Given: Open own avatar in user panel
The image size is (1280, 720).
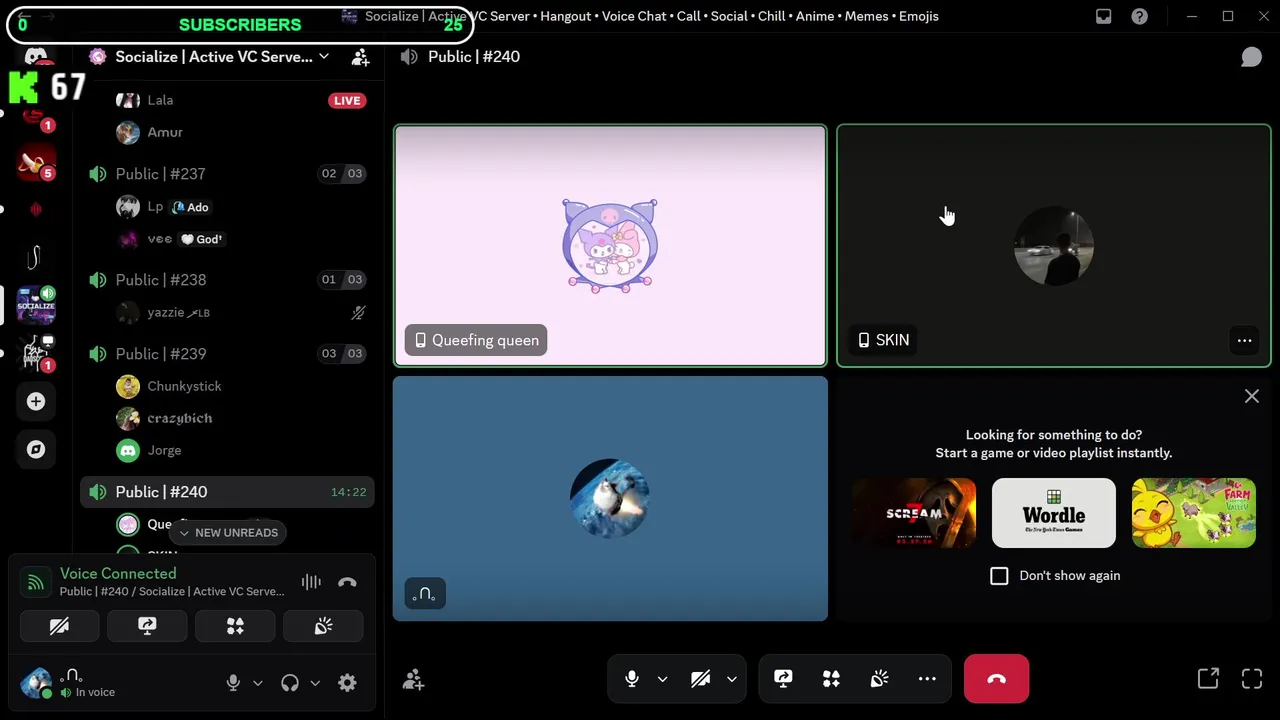Looking at the screenshot, I should coord(37,683).
